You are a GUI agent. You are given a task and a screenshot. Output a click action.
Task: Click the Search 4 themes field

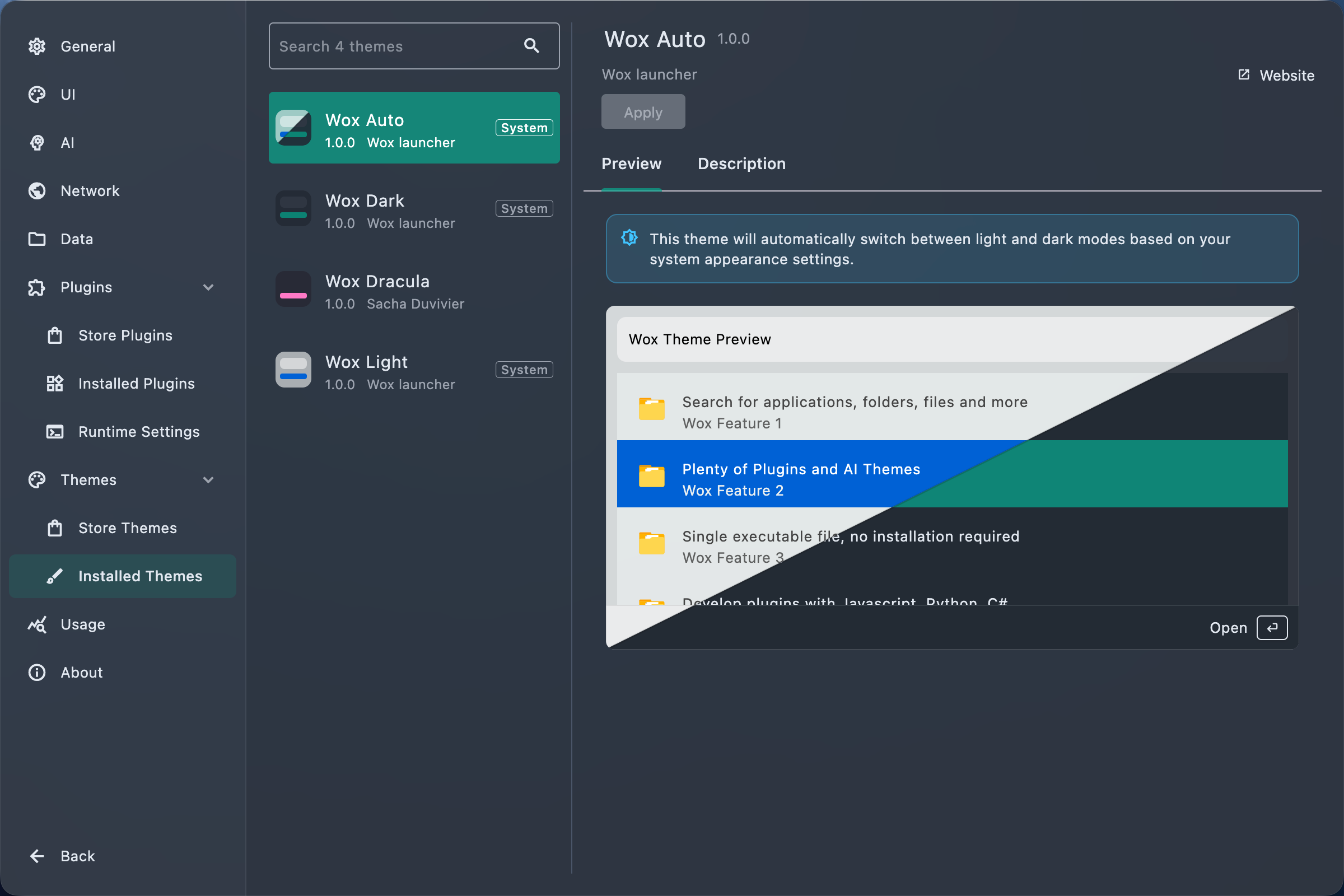[394, 46]
